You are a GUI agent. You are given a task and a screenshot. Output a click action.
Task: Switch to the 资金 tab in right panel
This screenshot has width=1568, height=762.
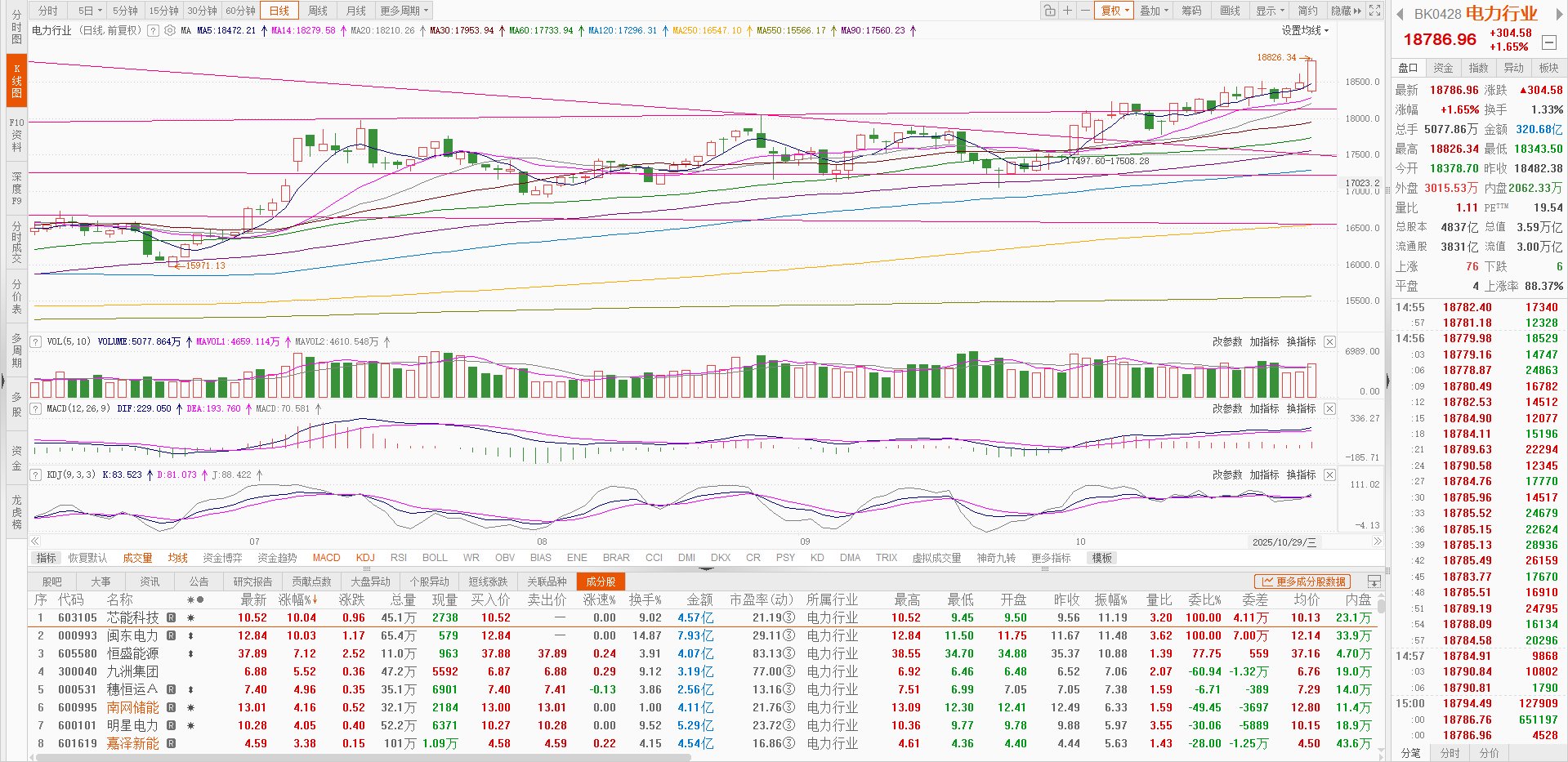click(x=1443, y=68)
